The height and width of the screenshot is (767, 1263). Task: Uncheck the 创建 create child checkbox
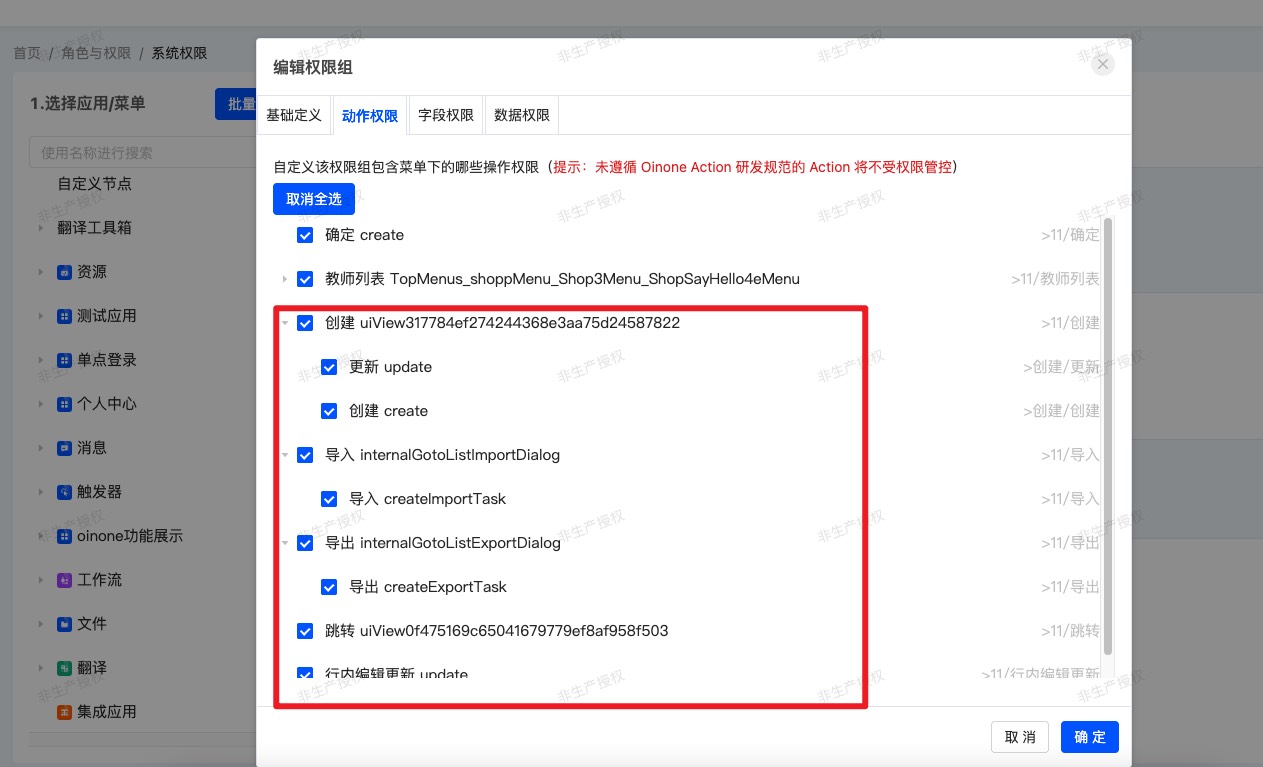[329, 411]
